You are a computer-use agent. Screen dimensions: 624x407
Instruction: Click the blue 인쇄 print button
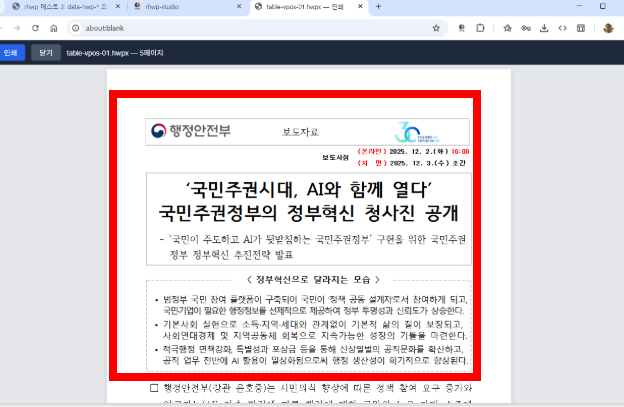click(x=11, y=53)
